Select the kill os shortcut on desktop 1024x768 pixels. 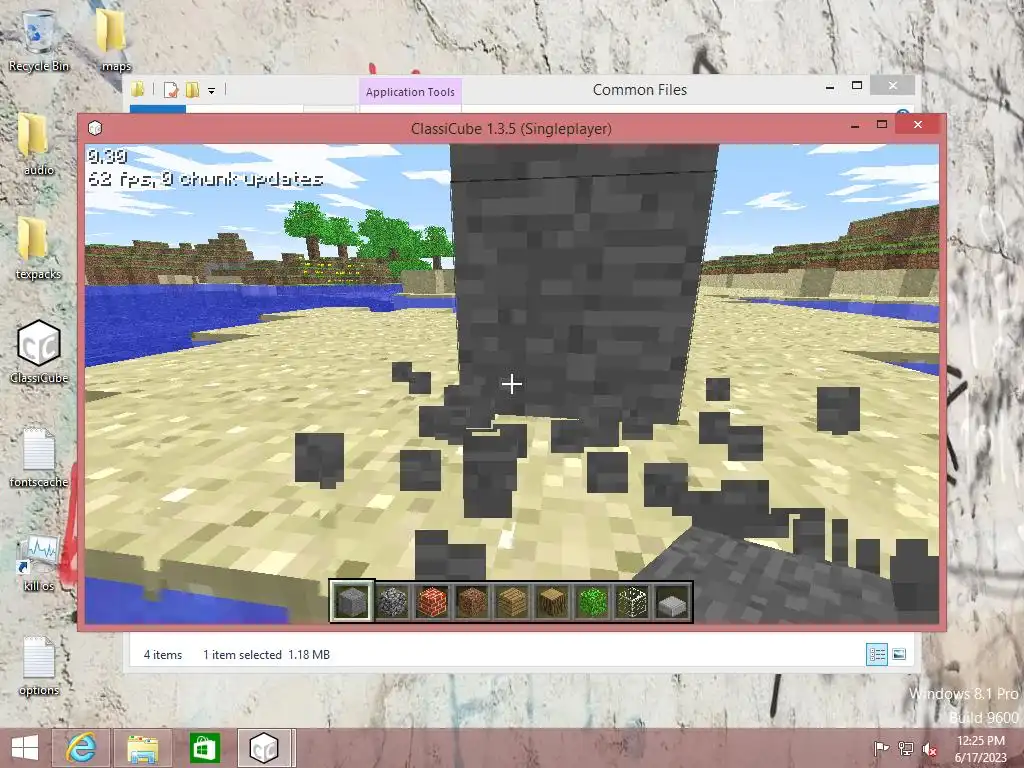tap(39, 562)
